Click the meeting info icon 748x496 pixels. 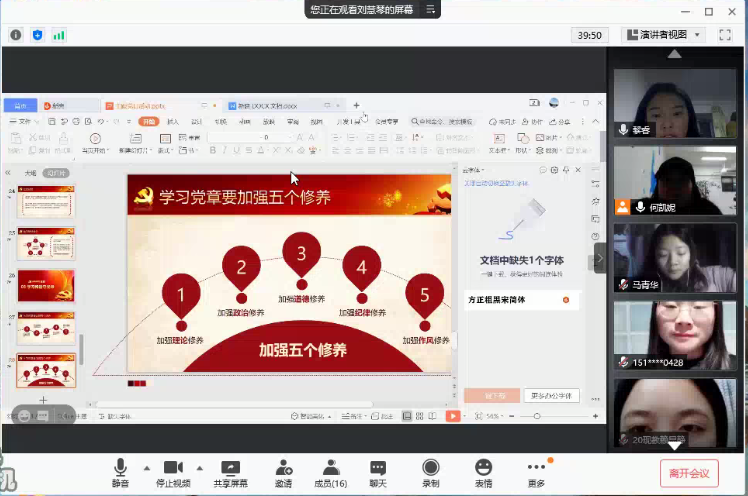pyautogui.click(x=16, y=35)
